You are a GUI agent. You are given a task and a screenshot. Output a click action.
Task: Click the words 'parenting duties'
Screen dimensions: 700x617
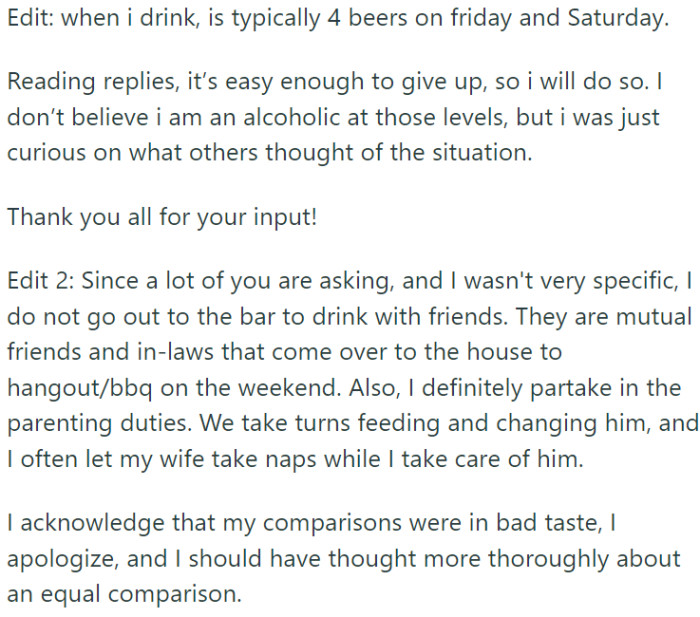point(99,424)
